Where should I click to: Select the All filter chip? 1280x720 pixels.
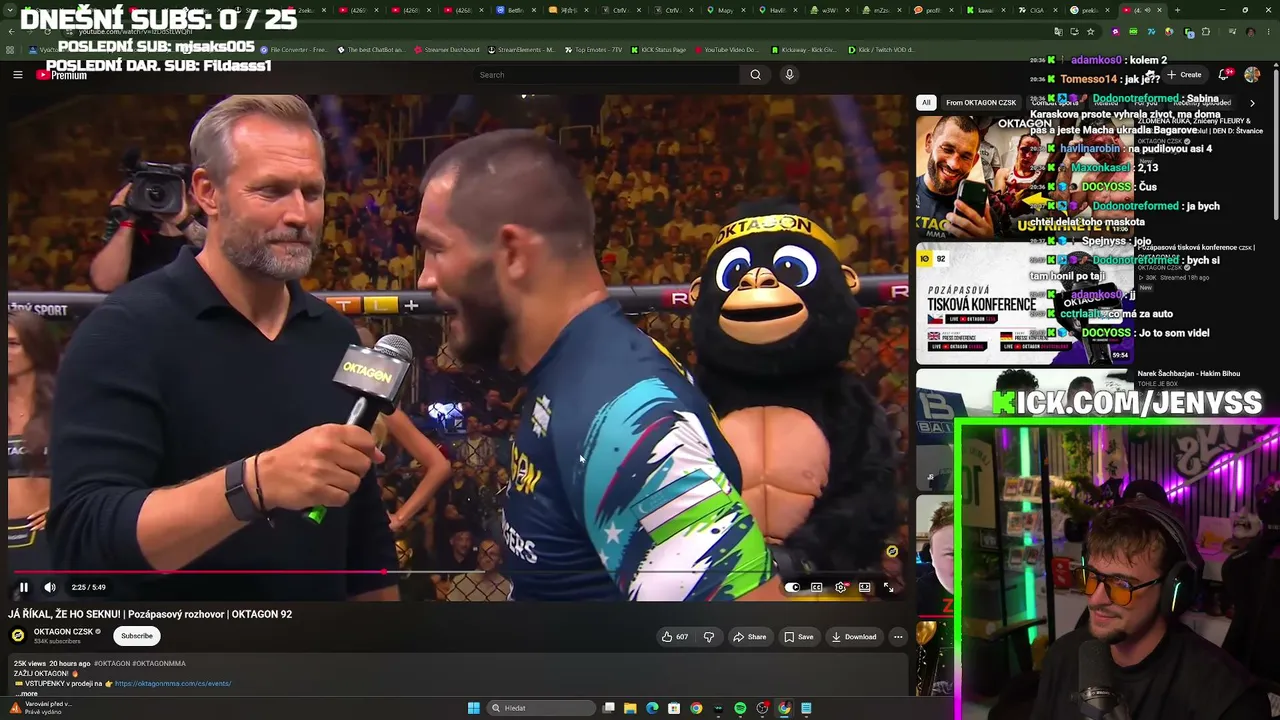[926, 102]
